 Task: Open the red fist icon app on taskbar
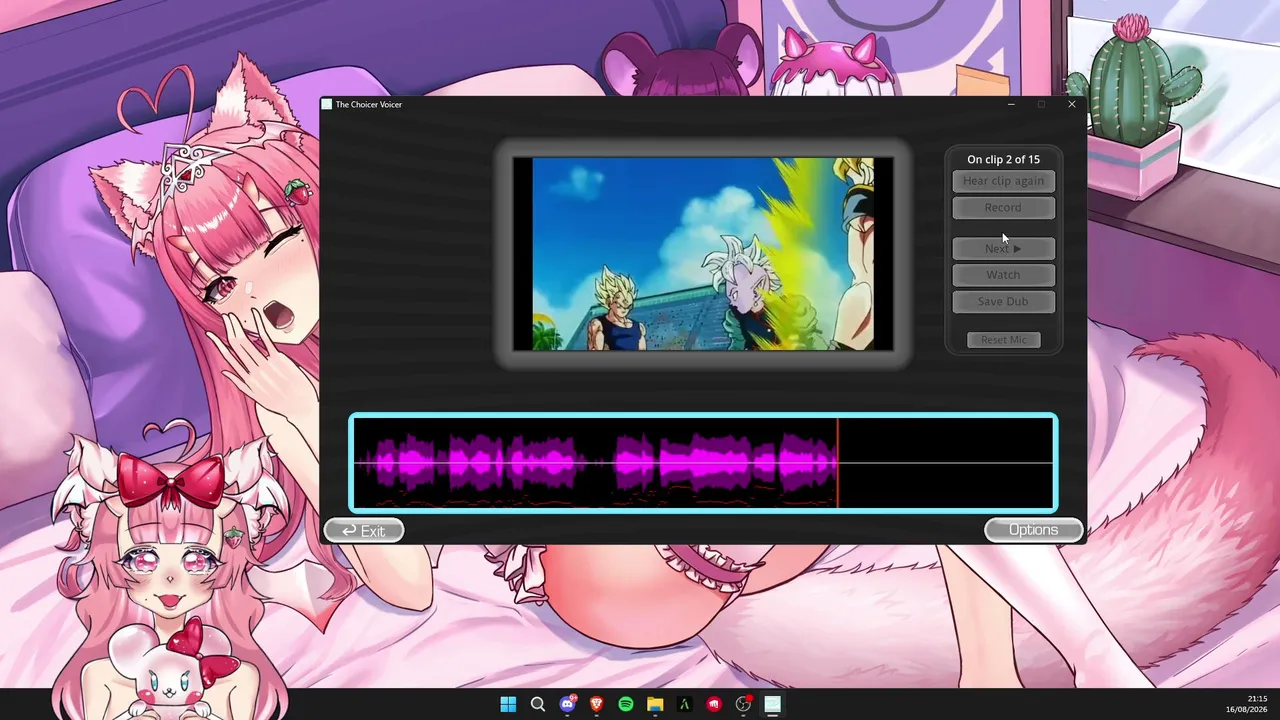tap(714, 704)
